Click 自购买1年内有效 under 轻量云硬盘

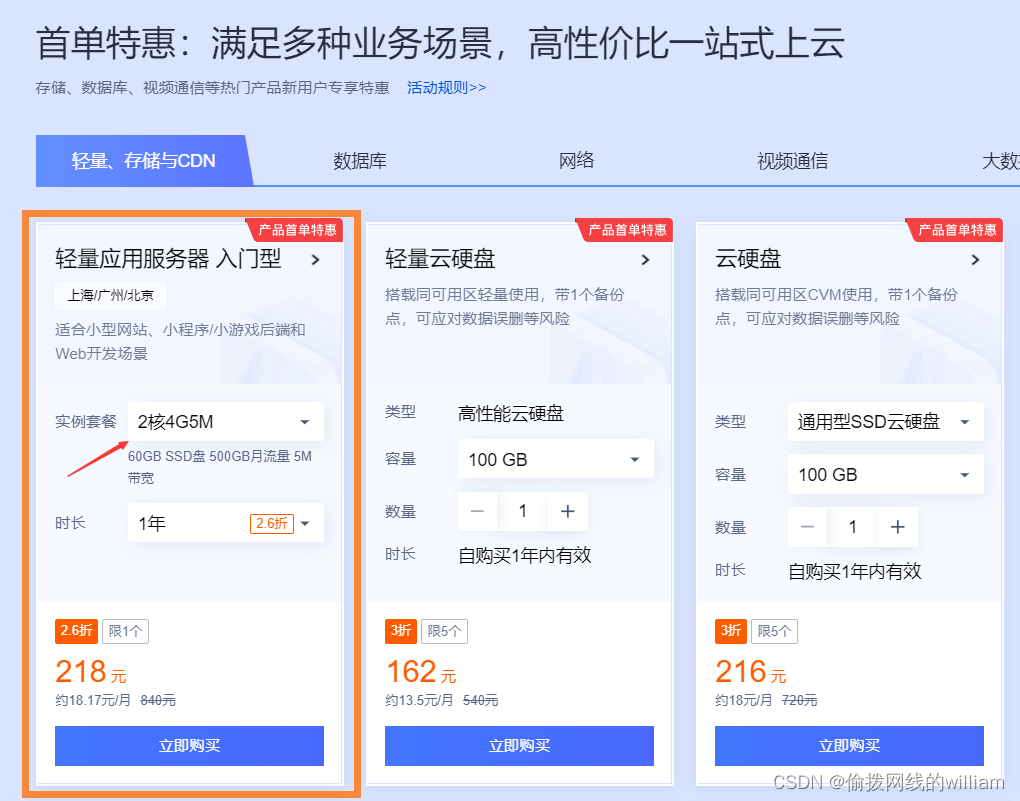click(525, 555)
